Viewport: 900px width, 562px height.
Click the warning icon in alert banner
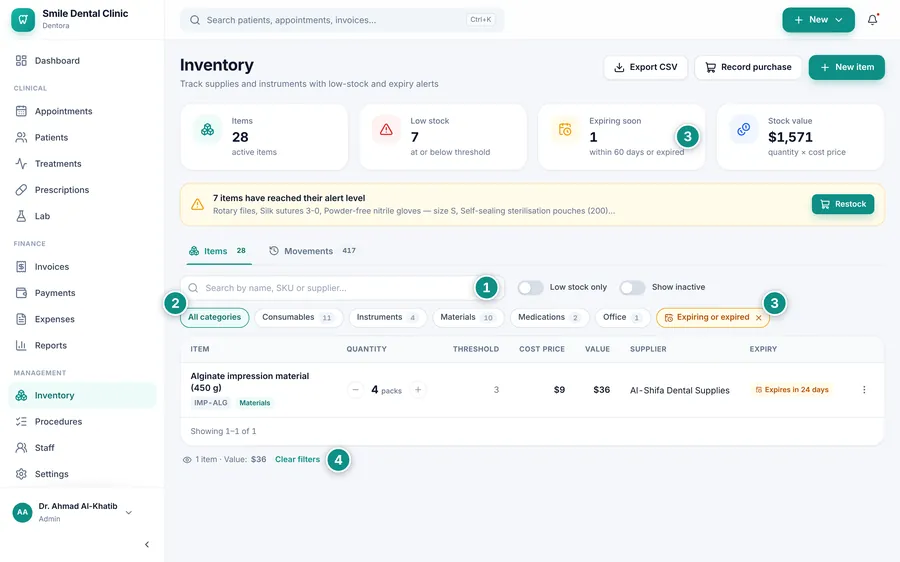[x=197, y=204]
